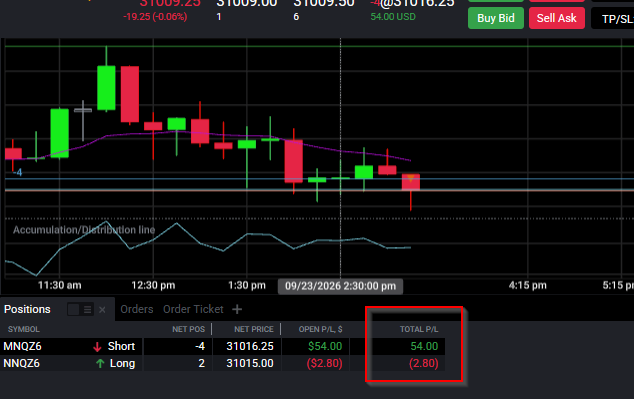This screenshot has width=634, height=399.
Task: Click the Short label in the MNQZ6 row
Action: click(x=121, y=346)
